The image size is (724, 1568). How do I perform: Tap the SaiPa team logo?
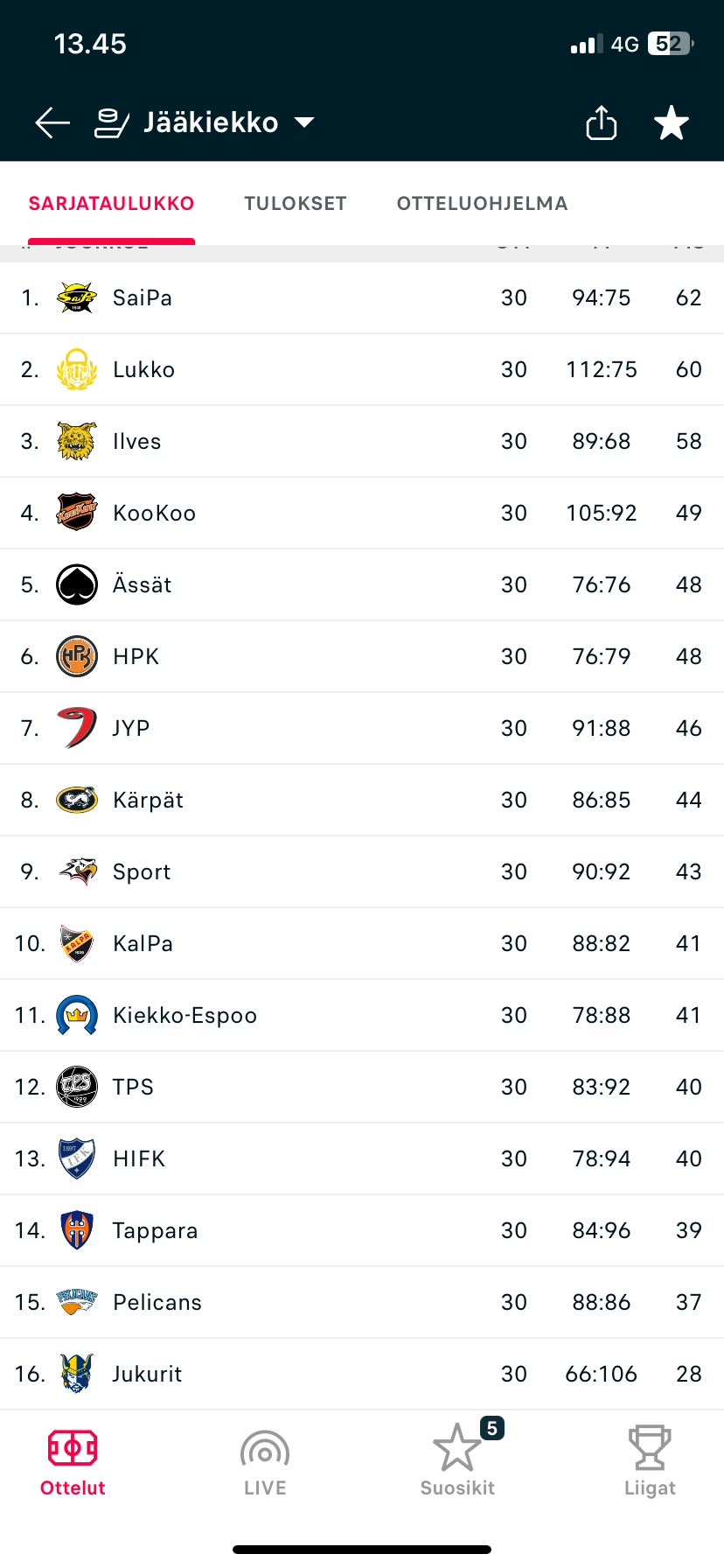point(77,297)
